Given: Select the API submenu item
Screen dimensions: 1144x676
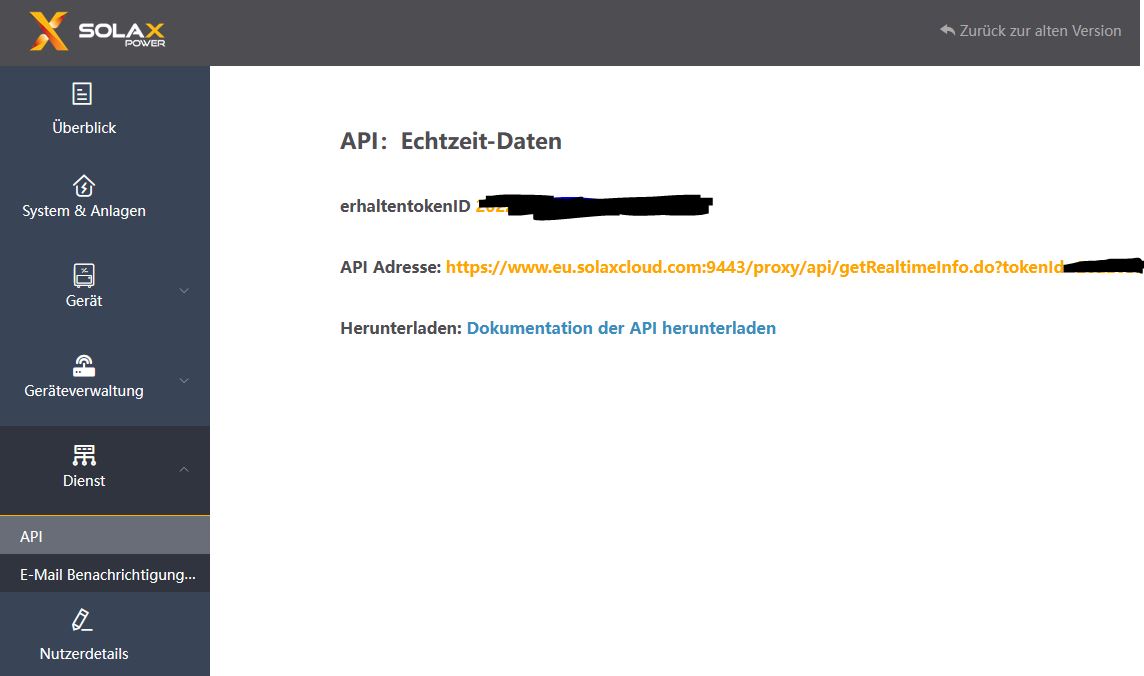Looking at the screenshot, I should coord(105,536).
